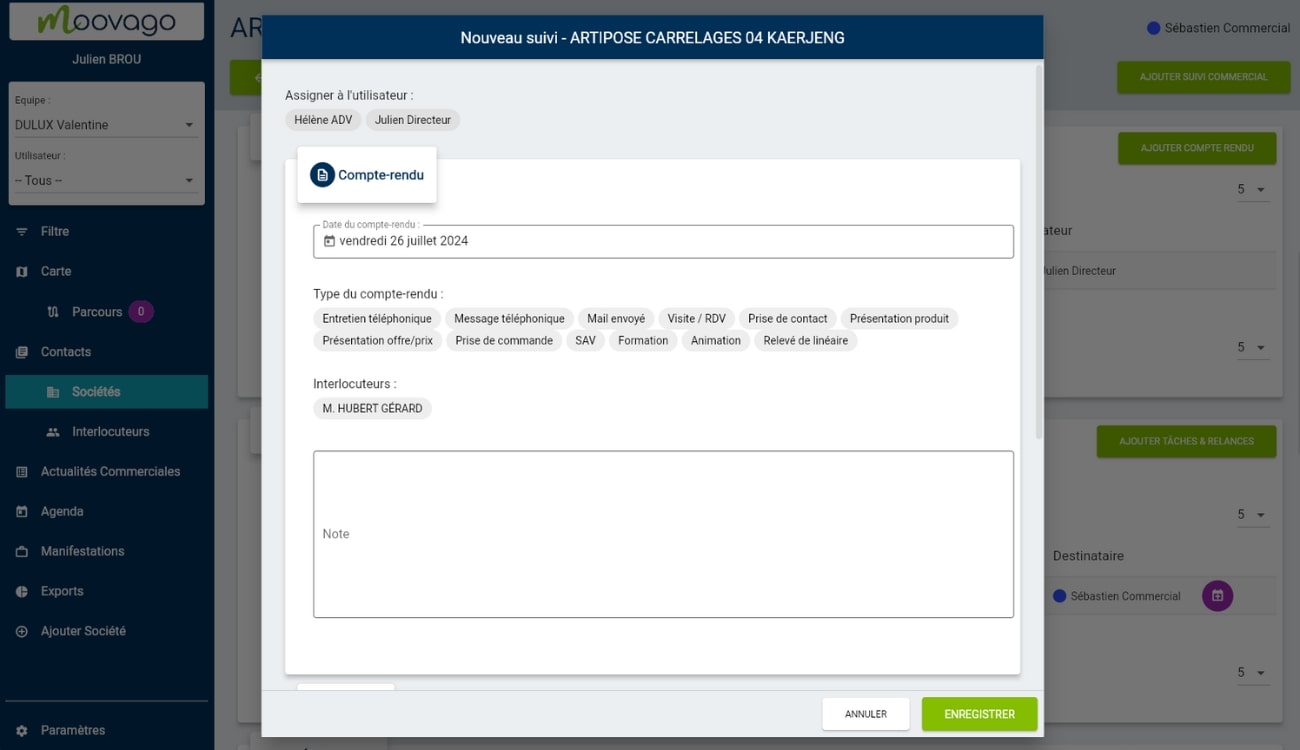The height and width of the screenshot is (750, 1300).
Task: Go to Interlocuteurs section
Action: [106, 432]
